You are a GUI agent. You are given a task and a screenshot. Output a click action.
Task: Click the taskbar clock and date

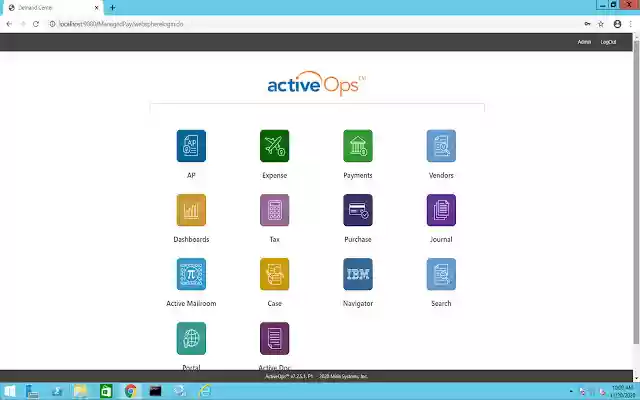(x=623, y=391)
